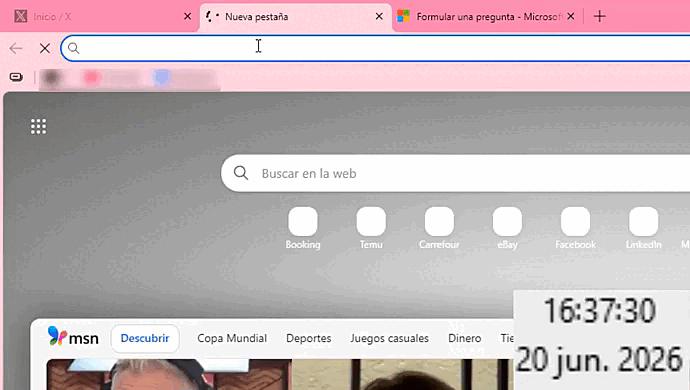Screen dimensions: 690x390
Task: Open the apps grid launcher icon
Action: (x=38, y=126)
